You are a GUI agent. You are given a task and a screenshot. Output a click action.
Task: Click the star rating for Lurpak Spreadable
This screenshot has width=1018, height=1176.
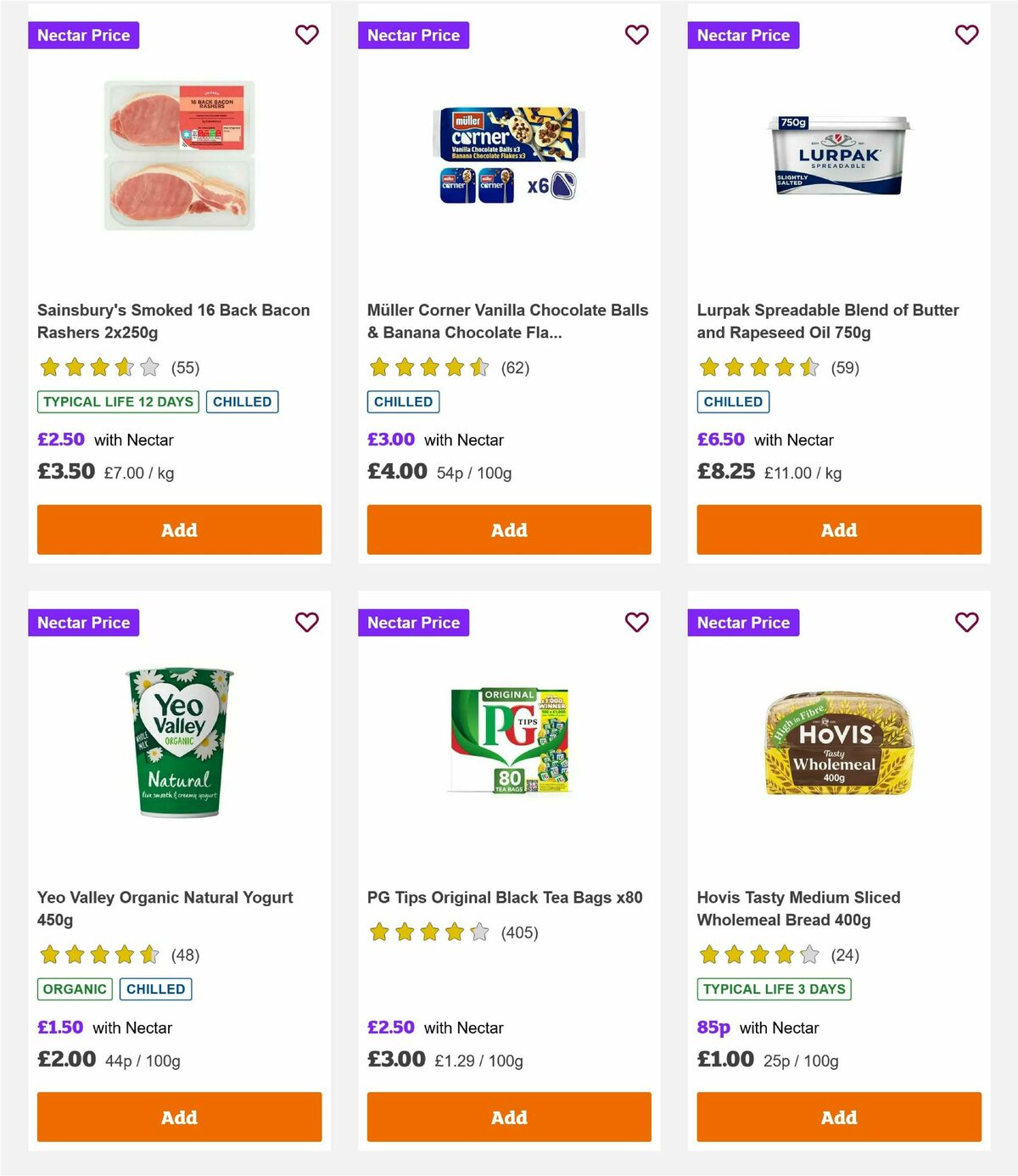[758, 367]
